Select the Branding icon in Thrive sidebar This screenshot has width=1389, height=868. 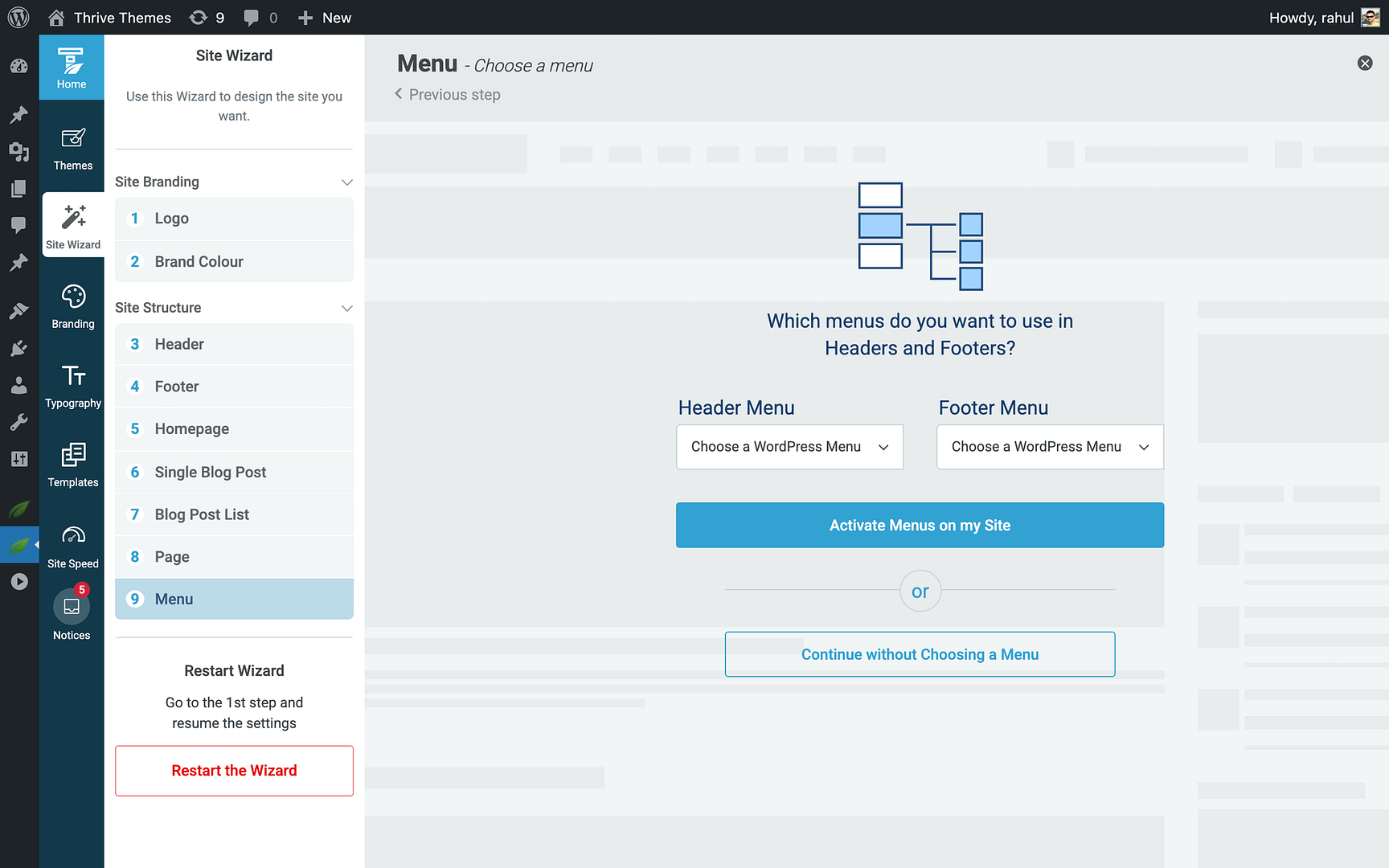[x=72, y=305]
